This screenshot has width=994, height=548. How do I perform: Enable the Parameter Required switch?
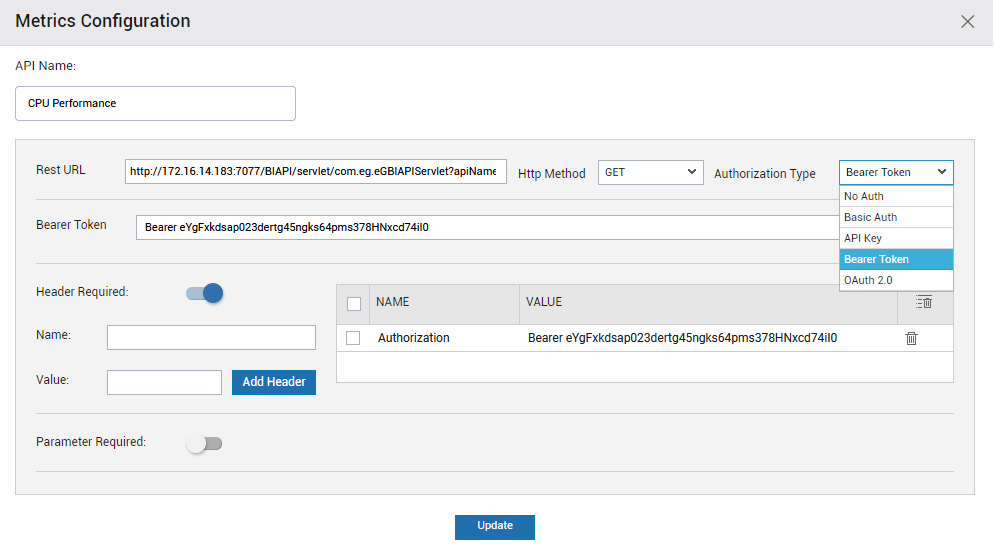(x=204, y=443)
